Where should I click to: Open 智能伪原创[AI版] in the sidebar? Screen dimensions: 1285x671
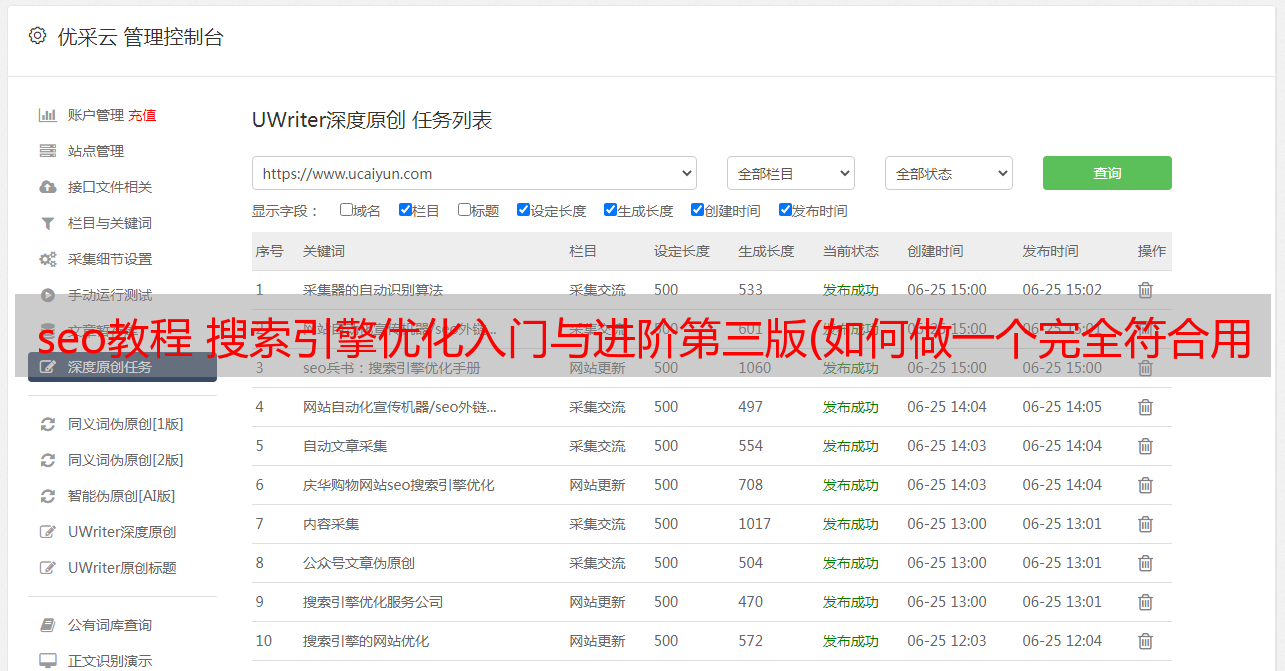point(121,496)
